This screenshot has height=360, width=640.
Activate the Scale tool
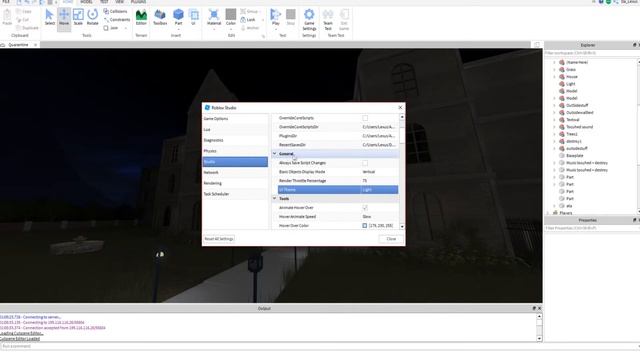click(78, 18)
